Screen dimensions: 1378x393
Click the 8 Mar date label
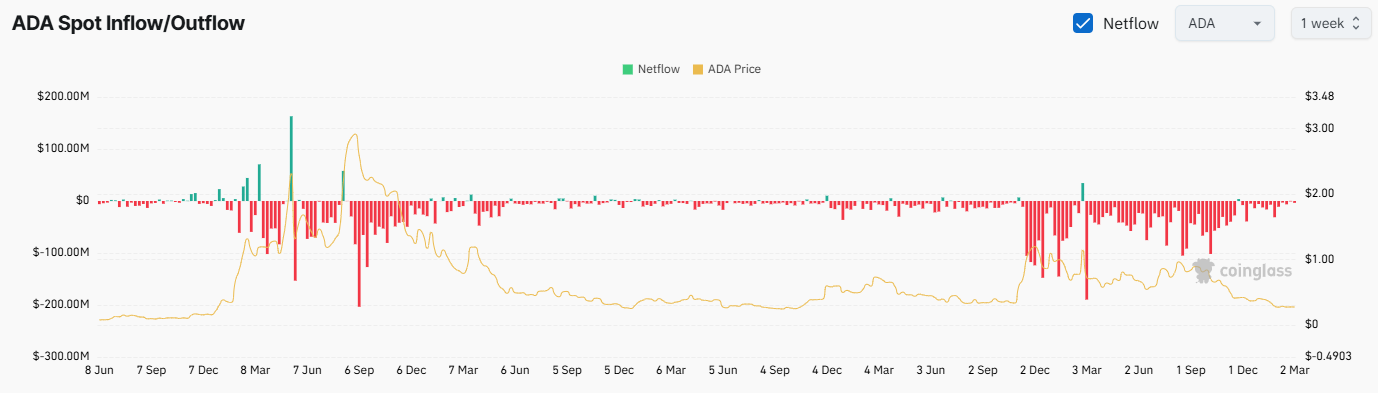pyautogui.click(x=254, y=370)
